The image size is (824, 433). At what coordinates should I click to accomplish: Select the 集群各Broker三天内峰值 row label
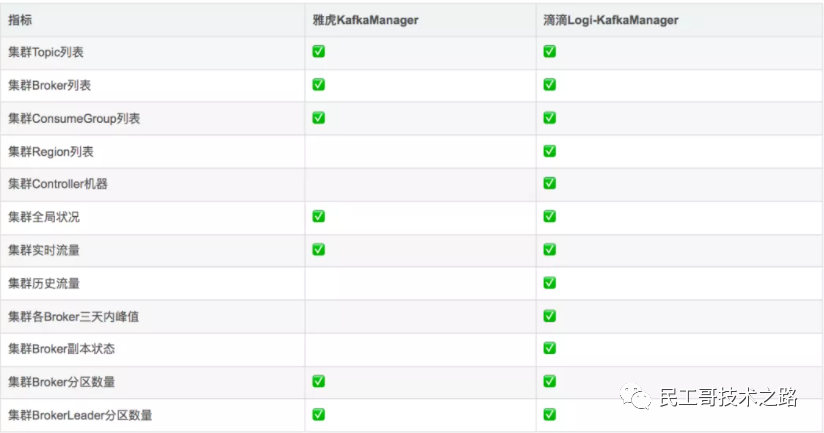74,317
